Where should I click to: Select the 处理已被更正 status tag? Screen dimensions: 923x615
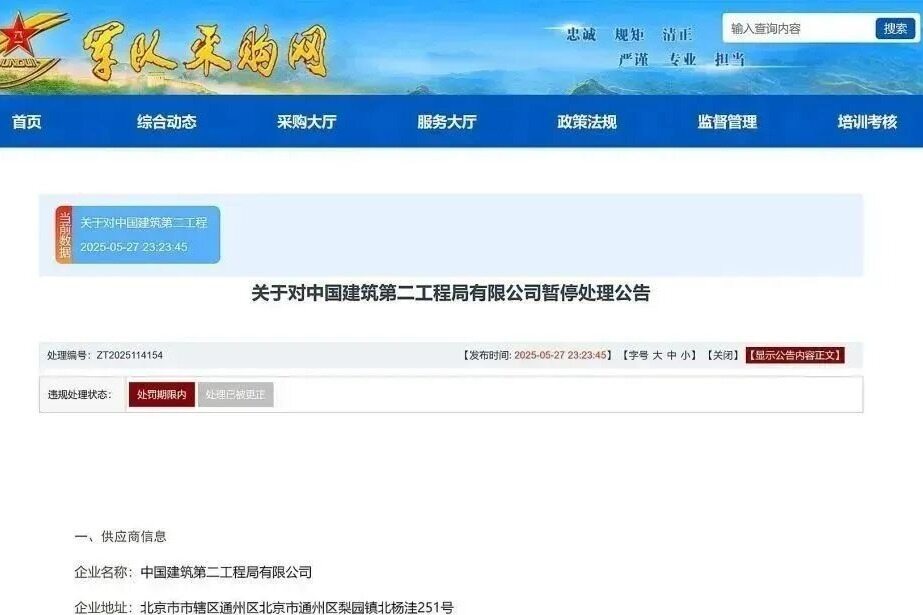tap(235, 394)
